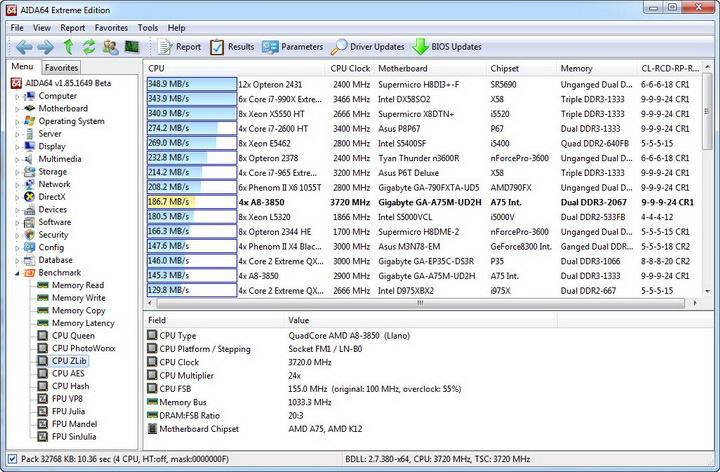
Task: Open the Tools menu
Action: (148, 28)
